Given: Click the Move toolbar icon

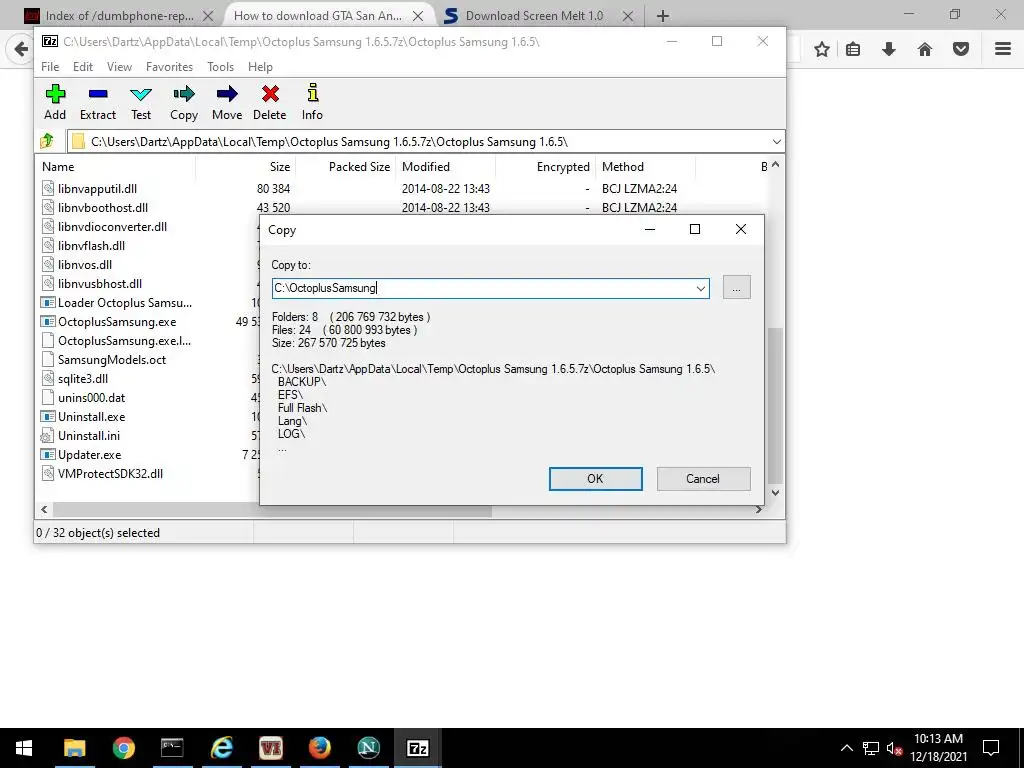Looking at the screenshot, I should tap(227, 102).
